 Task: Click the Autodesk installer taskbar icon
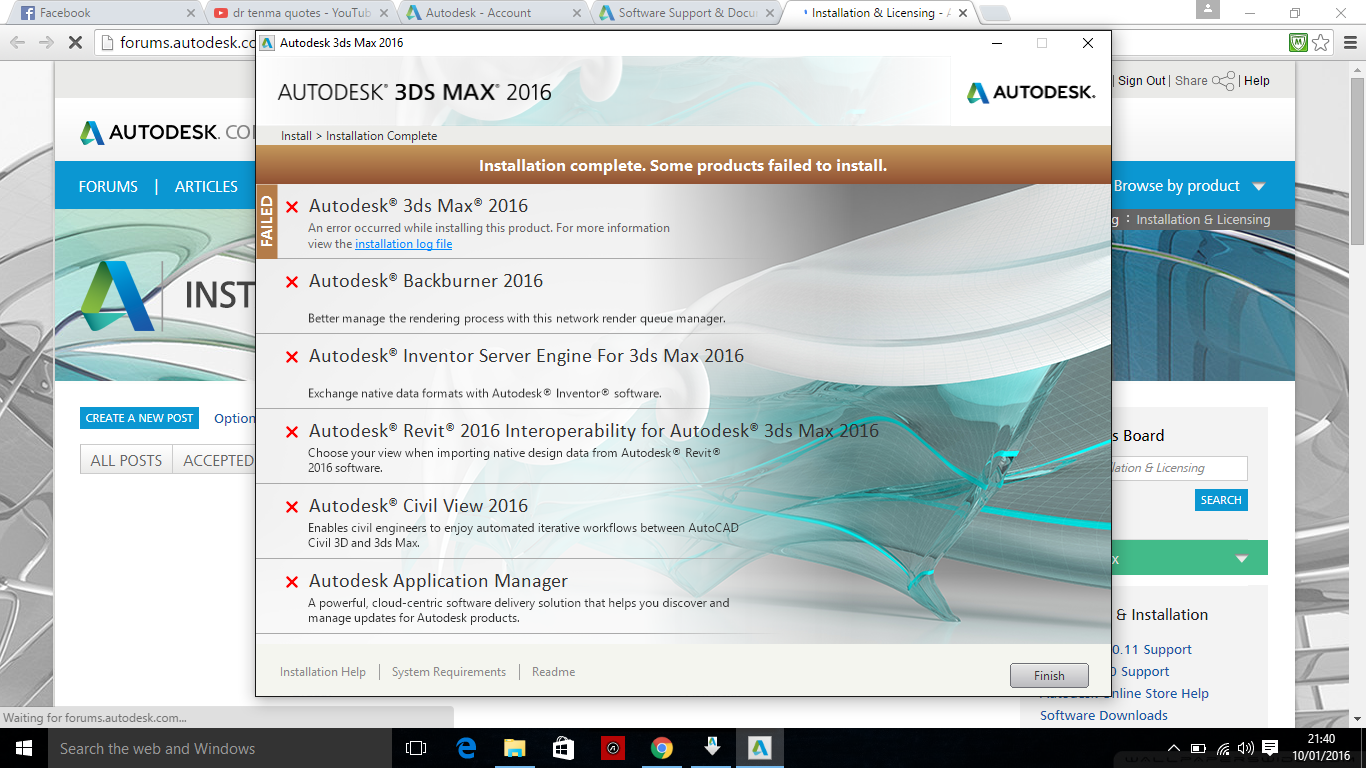pyautogui.click(x=760, y=748)
